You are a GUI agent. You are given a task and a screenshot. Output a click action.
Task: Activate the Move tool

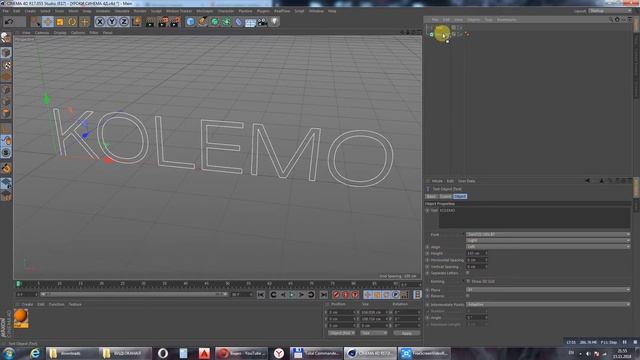click(x=48, y=21)
